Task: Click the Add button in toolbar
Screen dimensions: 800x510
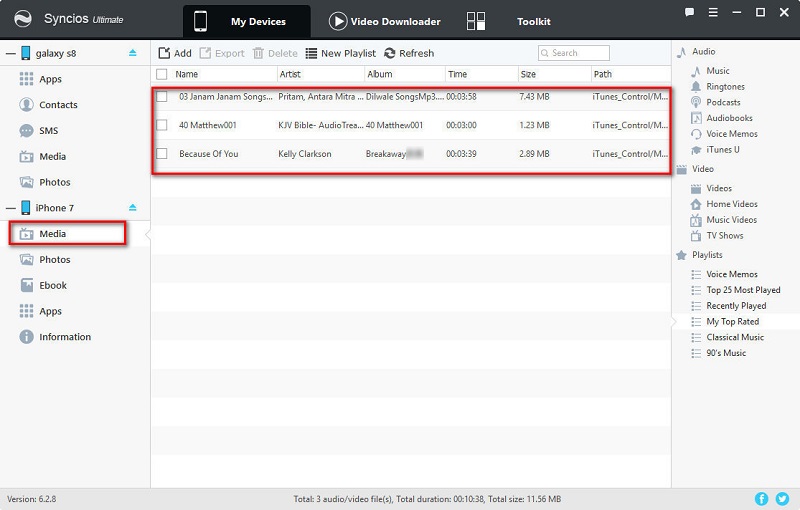Action: click(175, 53)
